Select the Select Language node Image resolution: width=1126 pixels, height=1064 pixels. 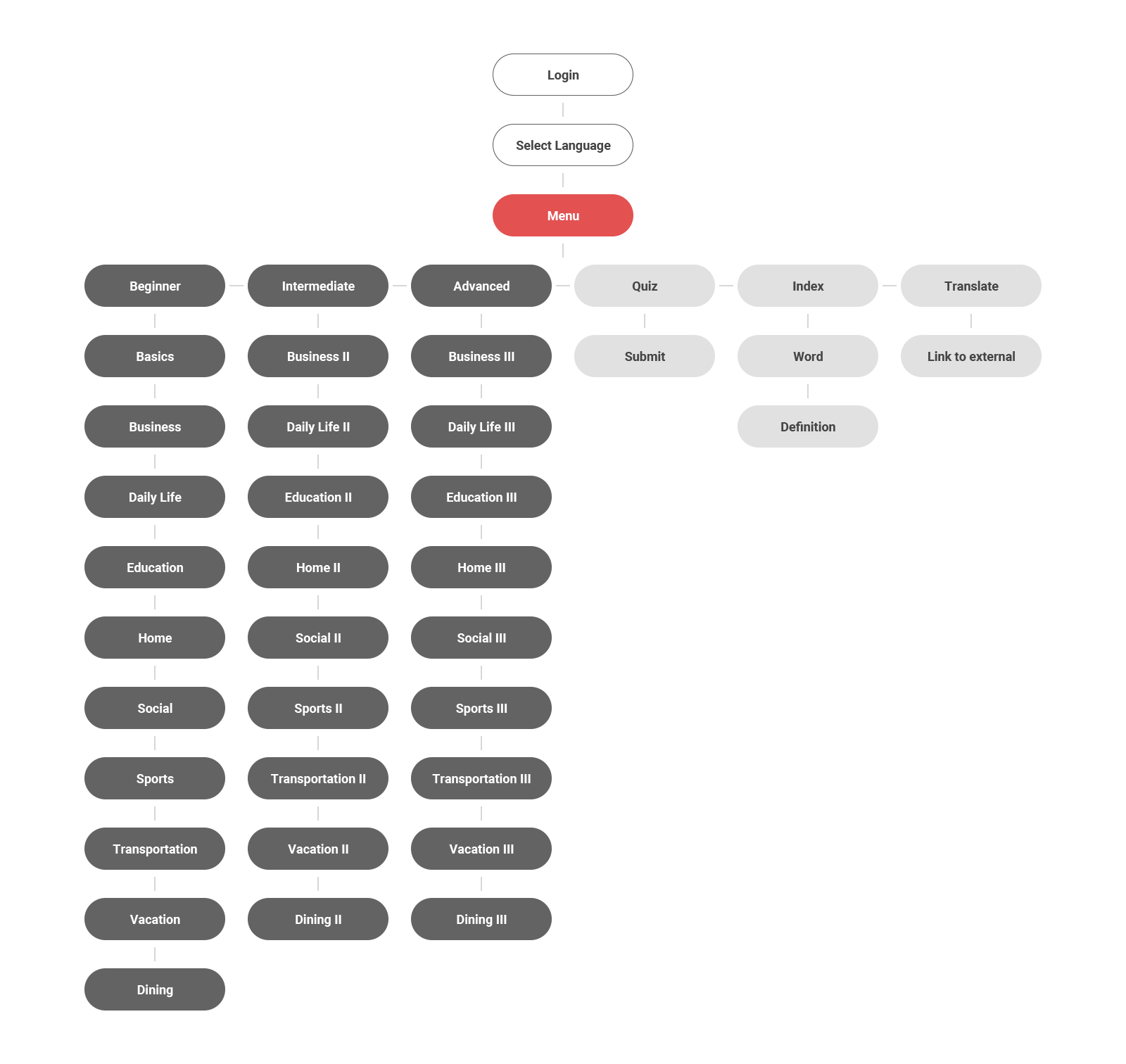point(563,145)
